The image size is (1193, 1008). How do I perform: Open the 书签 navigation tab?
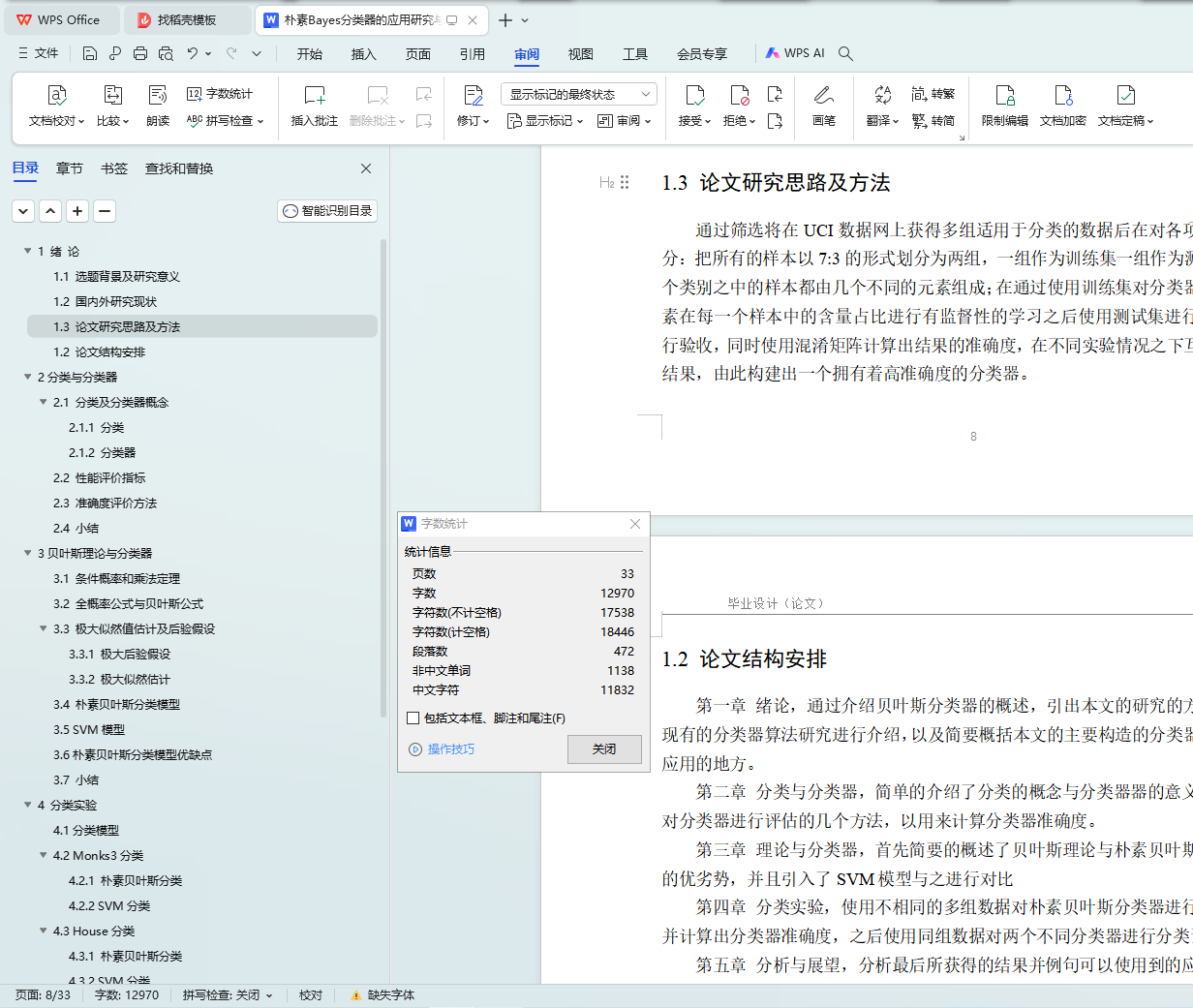(x=114, y=168)
